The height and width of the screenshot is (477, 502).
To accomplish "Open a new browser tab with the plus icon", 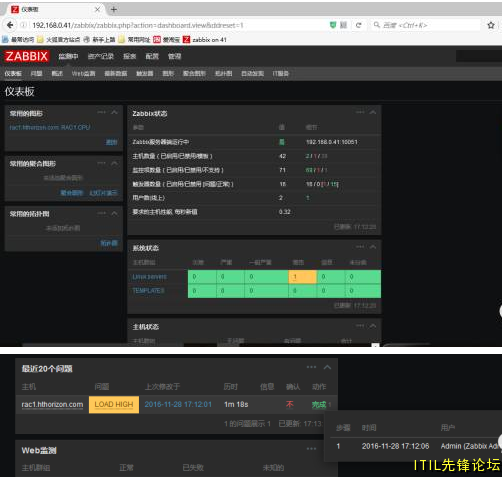I will pyautogui.click(x=114, y=9).
